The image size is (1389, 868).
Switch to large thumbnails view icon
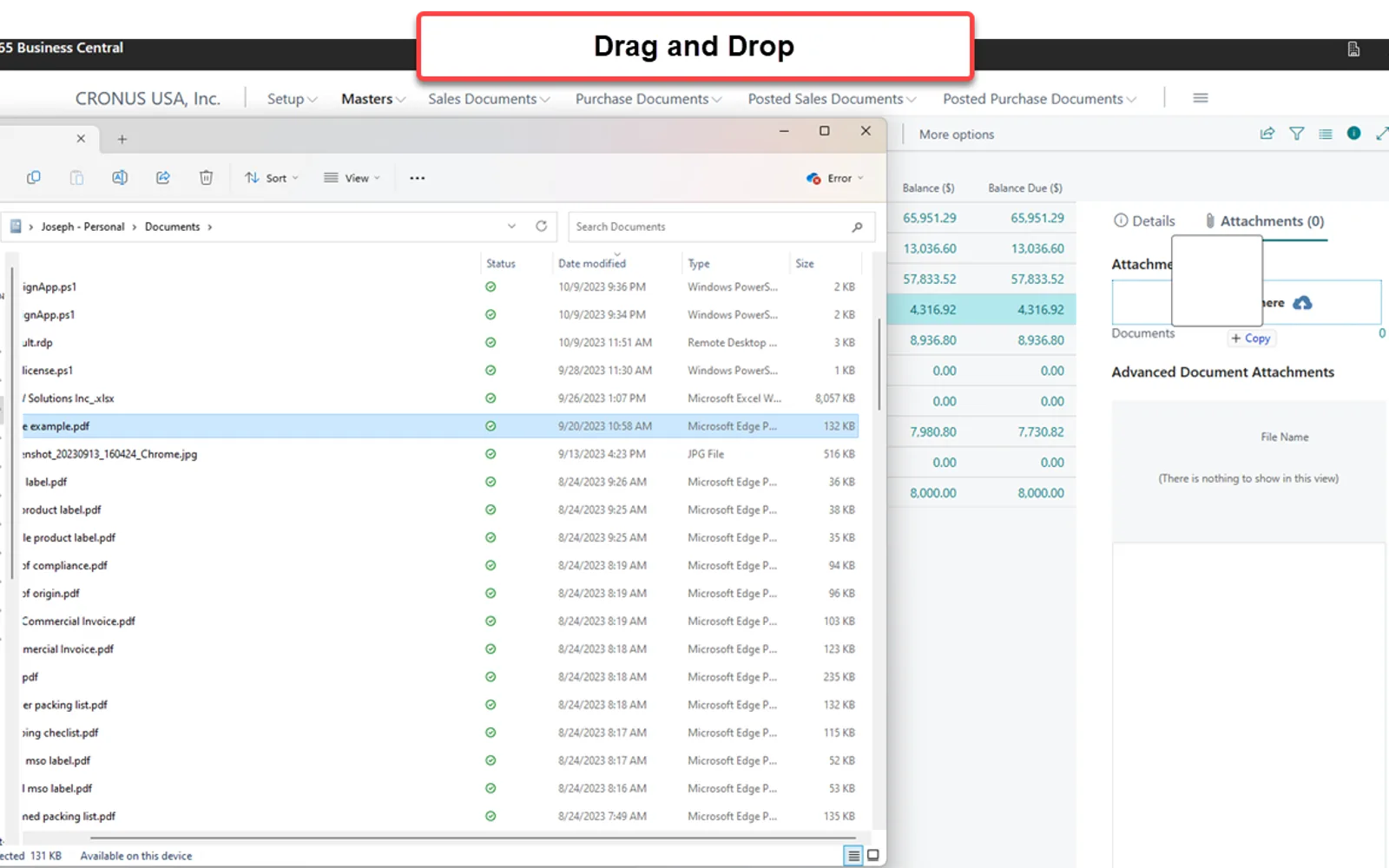(x=873, y=856)
